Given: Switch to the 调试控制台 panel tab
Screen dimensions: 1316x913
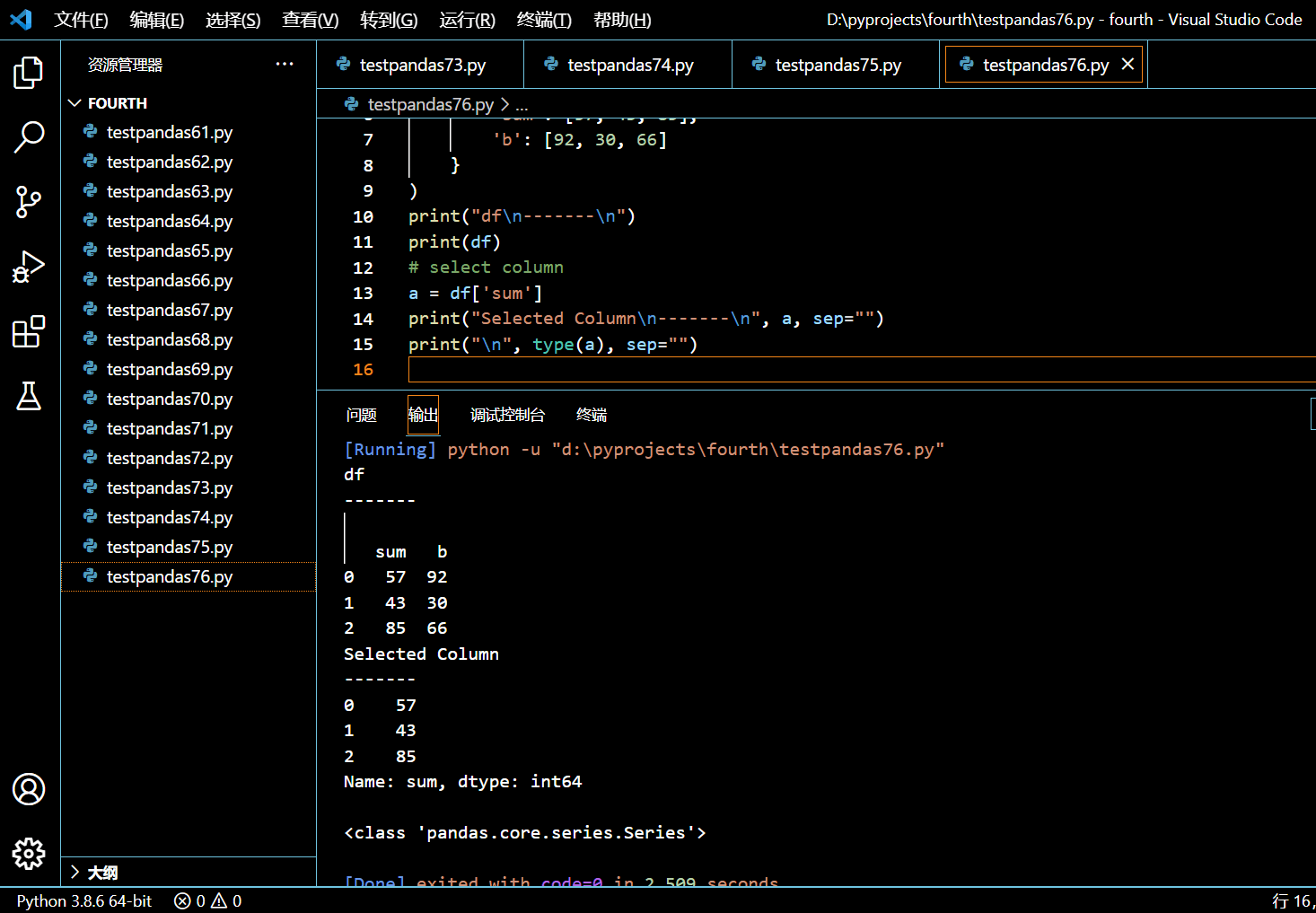Looking at the screenshot, I should (507, 415).
